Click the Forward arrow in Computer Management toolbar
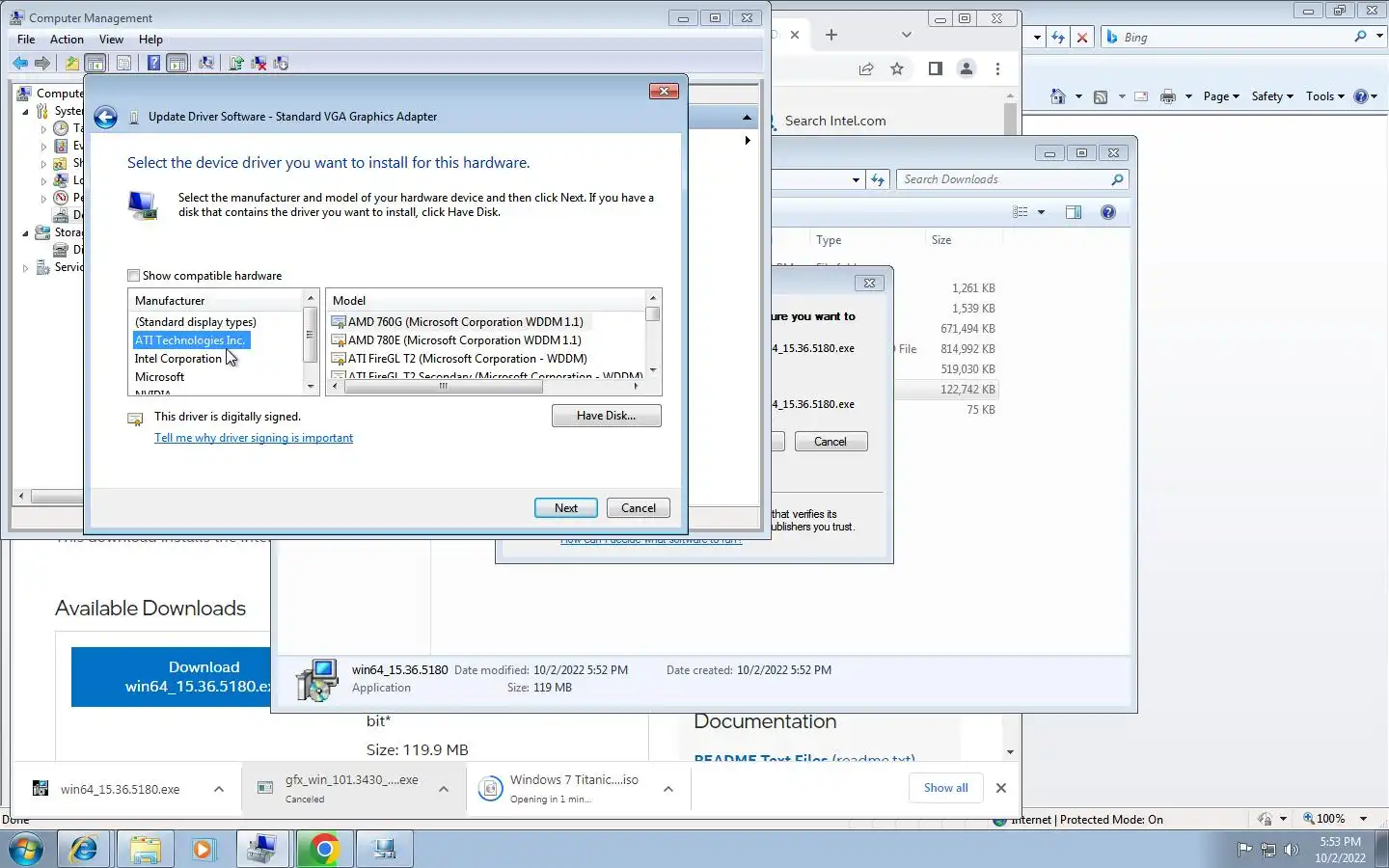The image size is (1389, 868). point(42,64)
